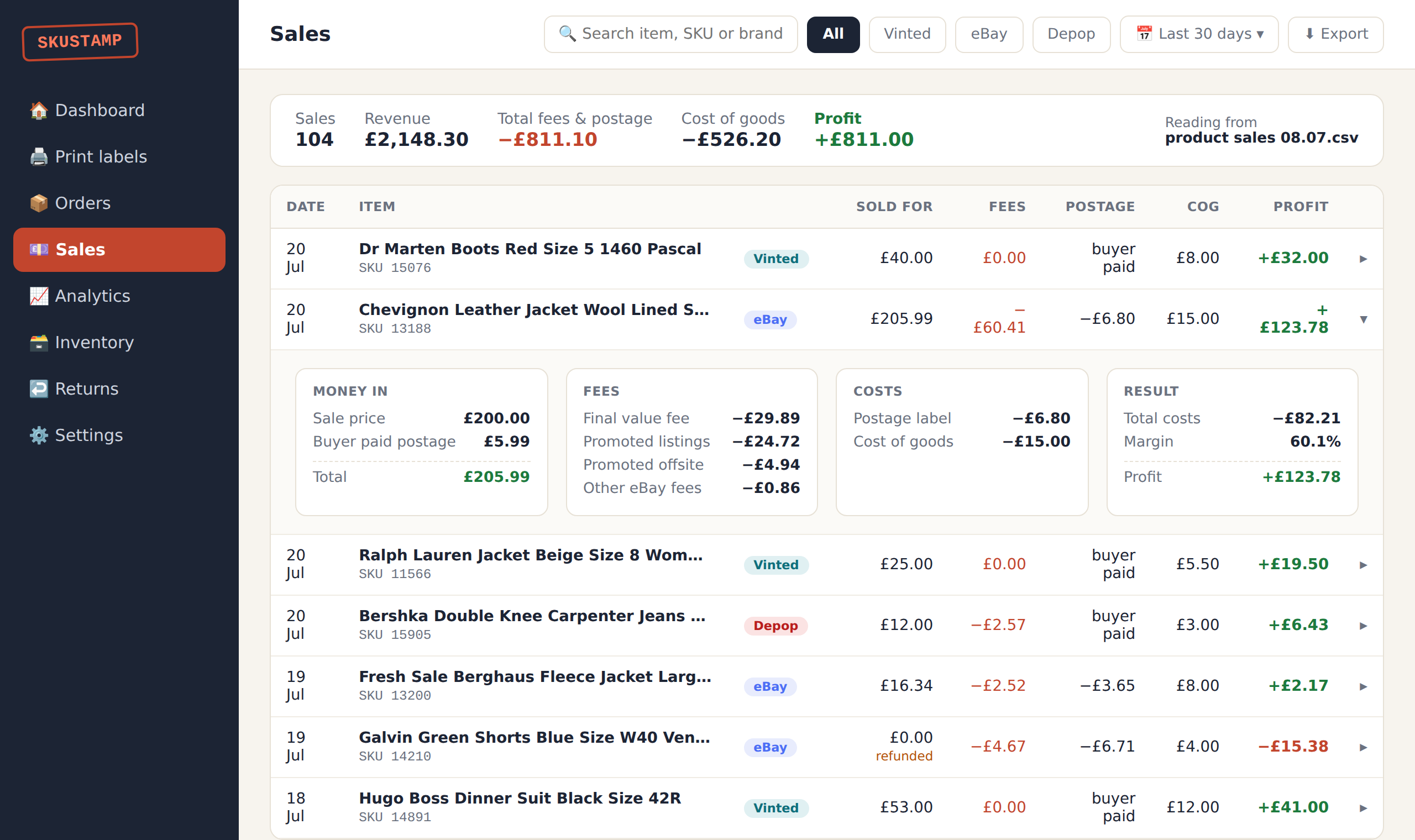1415x840 pixels.
Task: Select the All marketplace filter
Action: tap(833, 34)
